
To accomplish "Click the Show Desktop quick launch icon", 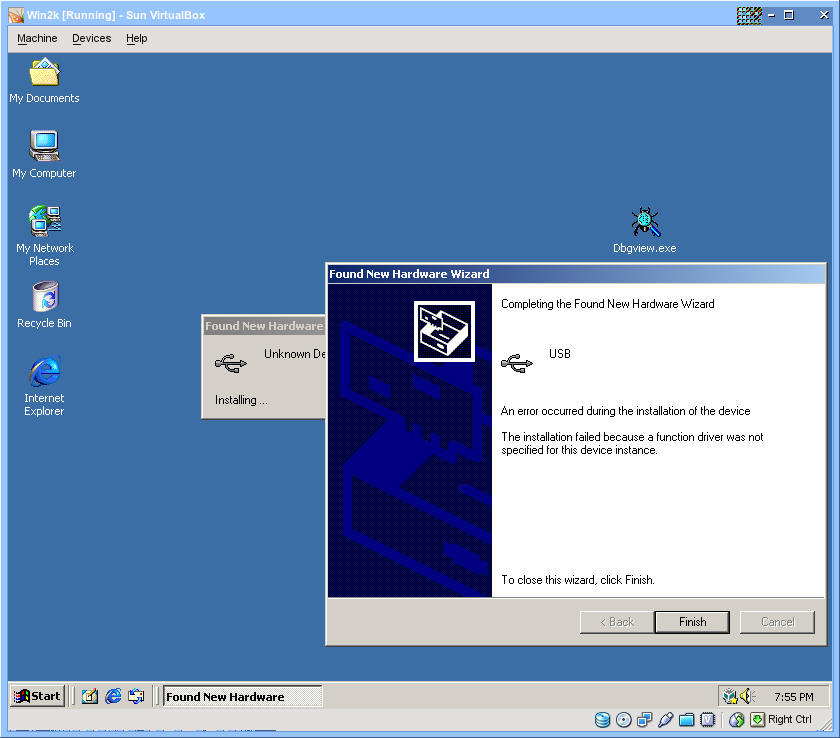I will [x=89, y=696].
